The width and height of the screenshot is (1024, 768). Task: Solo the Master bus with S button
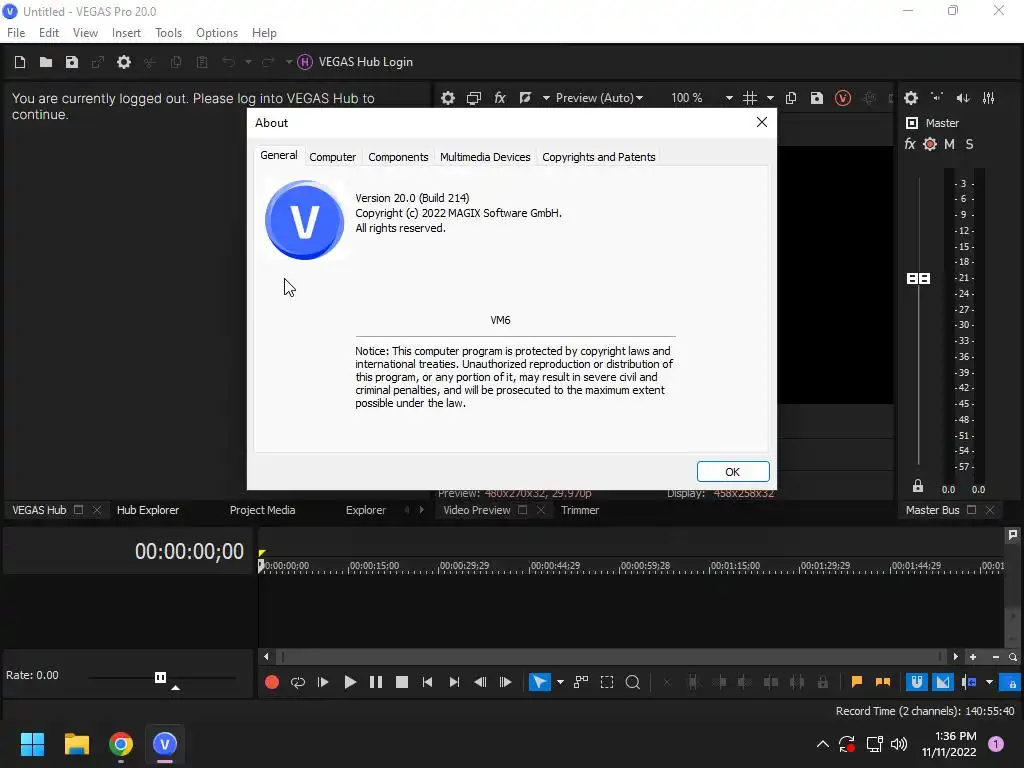[x=969, y=144]
